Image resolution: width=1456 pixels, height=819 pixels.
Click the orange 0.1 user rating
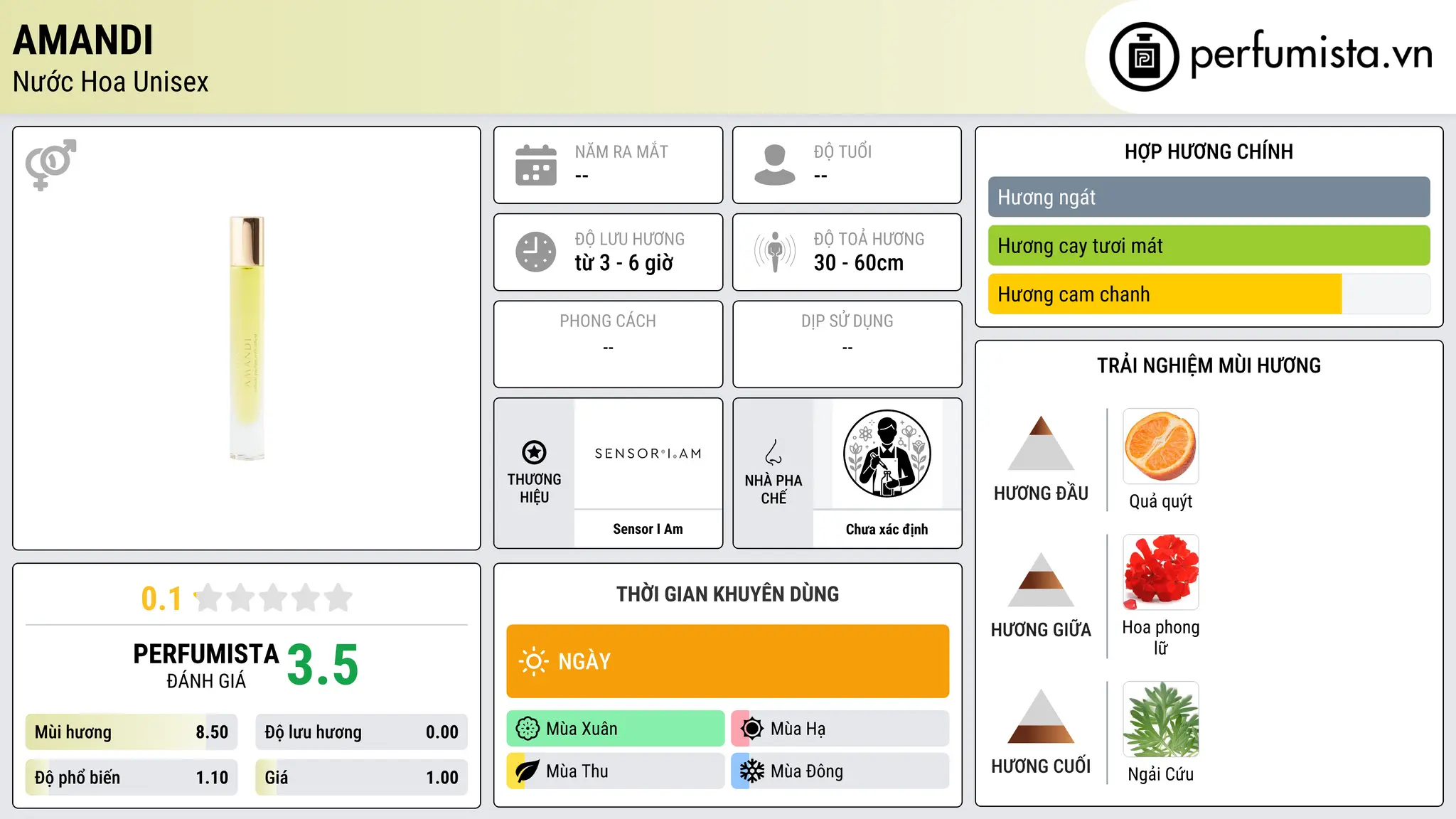(x=161, y=599)
